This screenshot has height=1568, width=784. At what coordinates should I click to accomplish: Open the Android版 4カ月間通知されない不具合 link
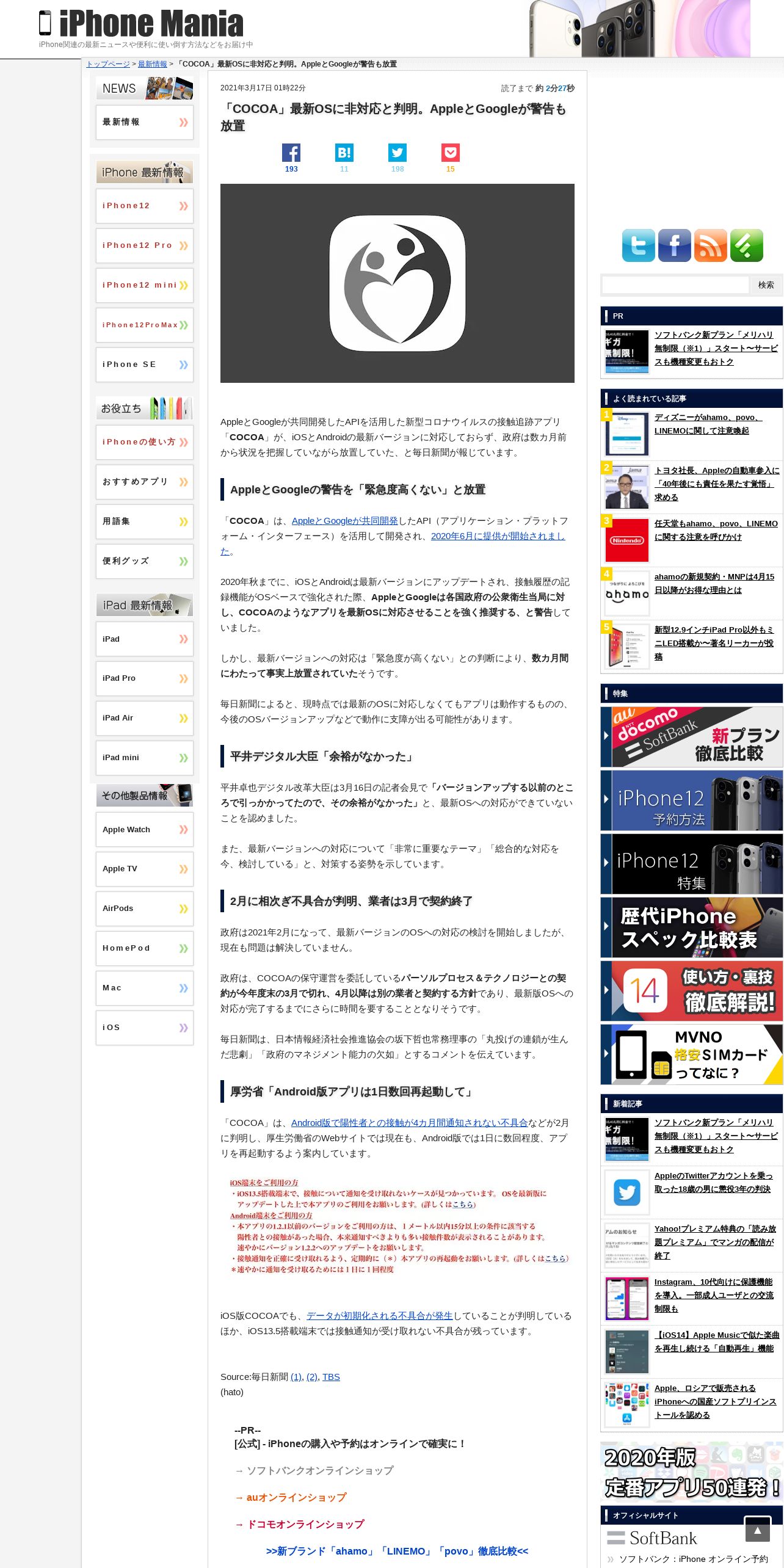[x=409, y=1123]
